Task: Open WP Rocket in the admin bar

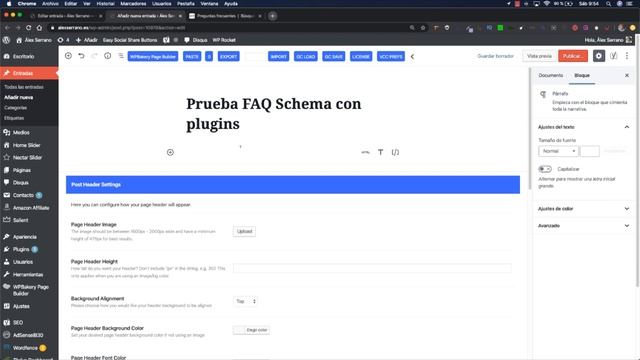Action: point(224,40)
